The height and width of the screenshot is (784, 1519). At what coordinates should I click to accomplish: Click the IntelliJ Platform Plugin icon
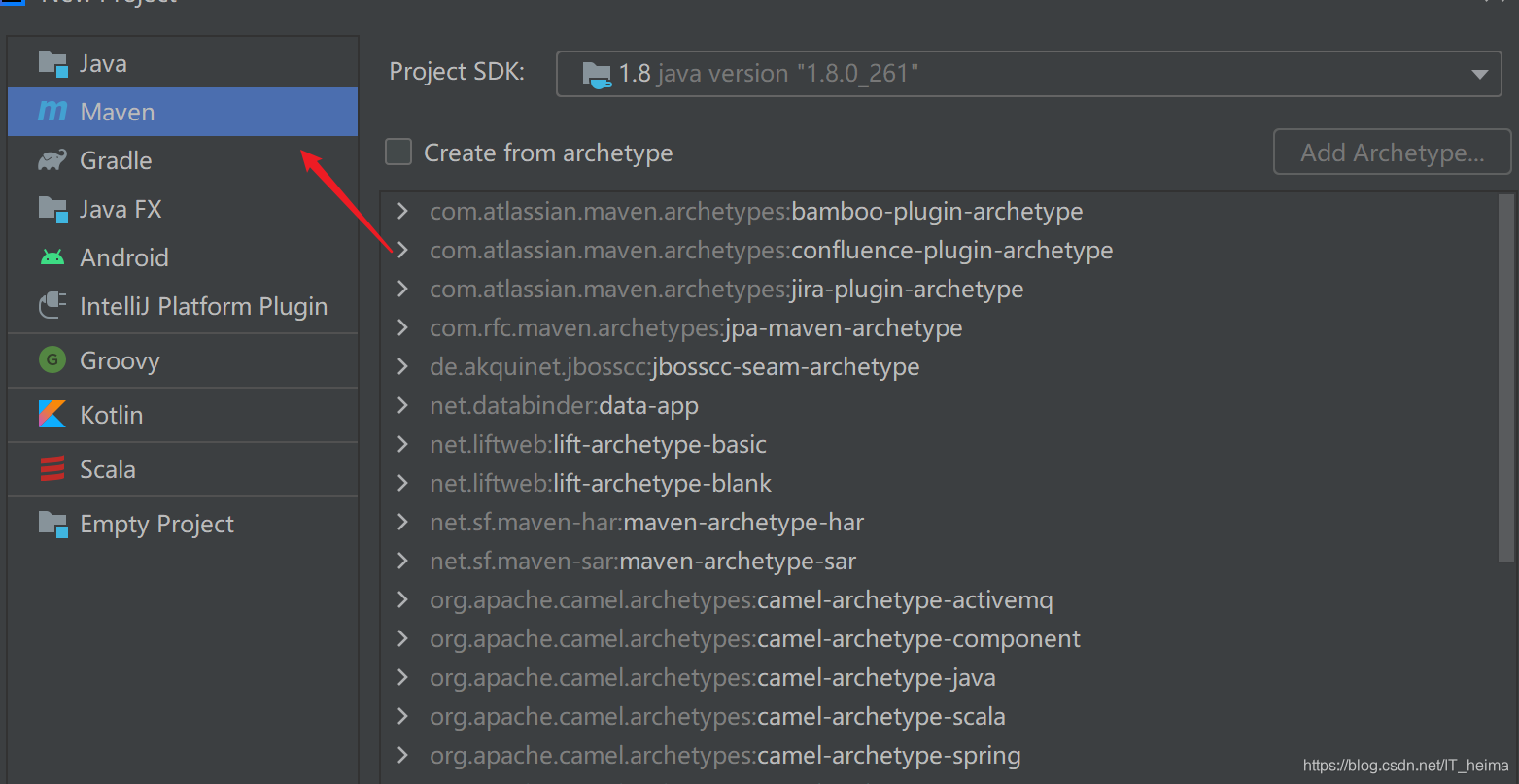click(52, 306)
